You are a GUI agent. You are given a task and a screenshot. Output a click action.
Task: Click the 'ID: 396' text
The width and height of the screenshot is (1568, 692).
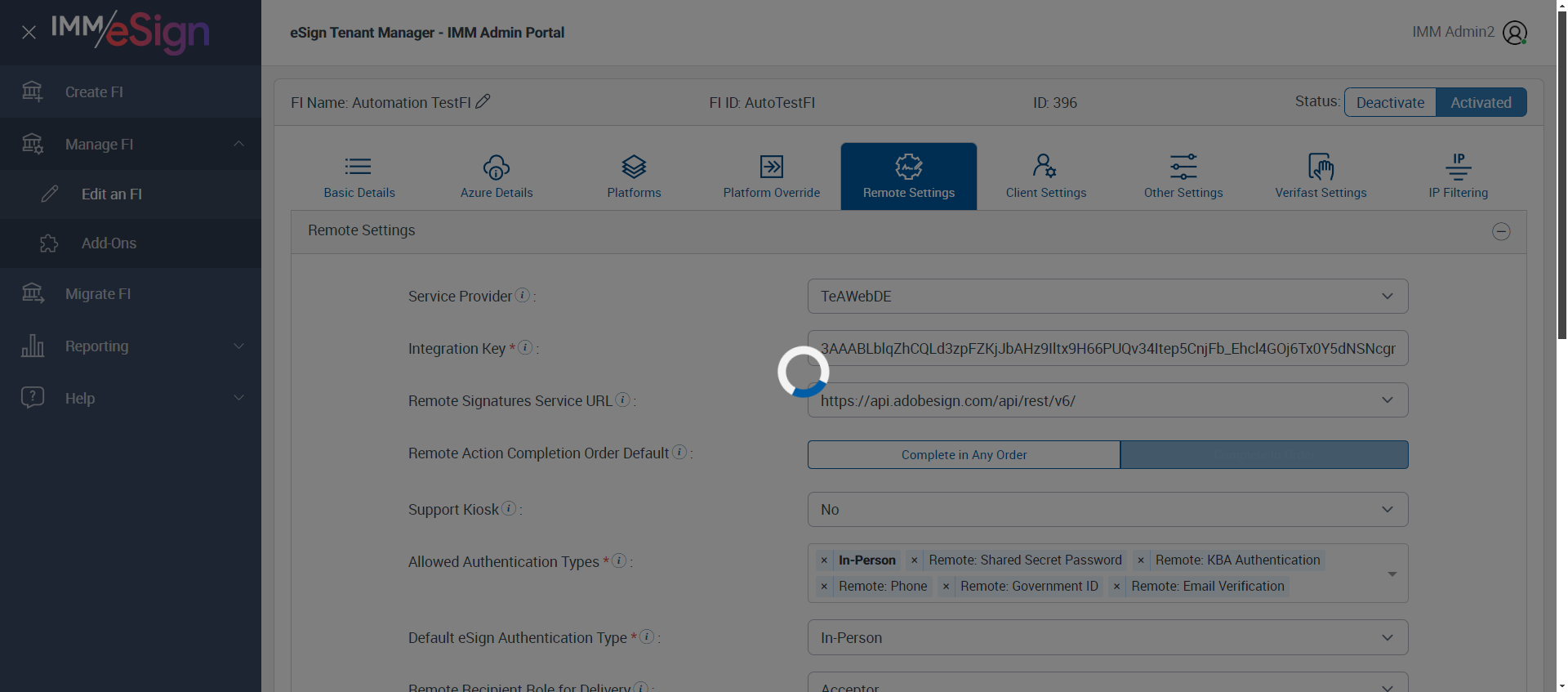pyautogui.click(x=1055, y=103)
